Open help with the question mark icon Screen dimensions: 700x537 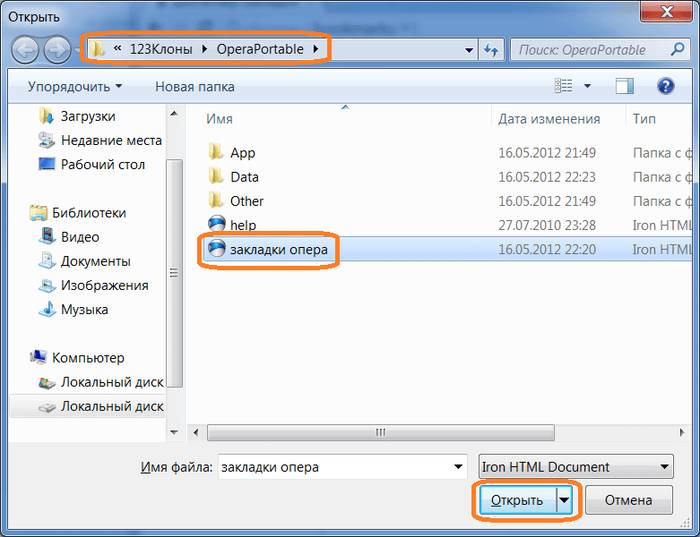click(x=665, y=86)
